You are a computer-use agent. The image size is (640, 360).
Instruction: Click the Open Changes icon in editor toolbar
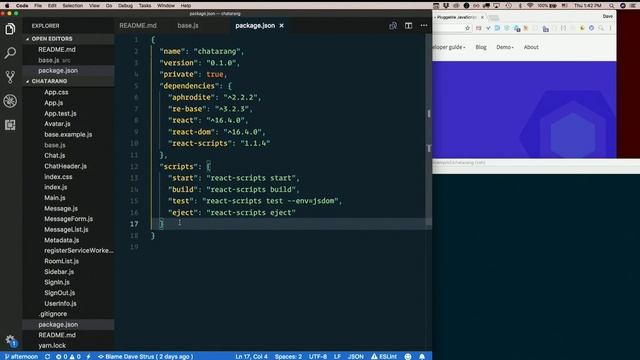click(x=393, y=26)
